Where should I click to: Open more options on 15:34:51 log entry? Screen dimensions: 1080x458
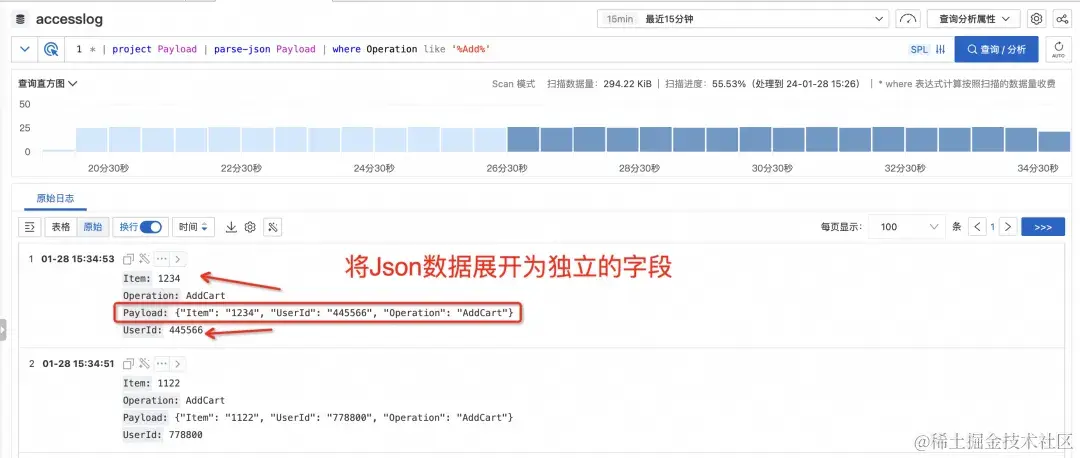pos(161,364)
